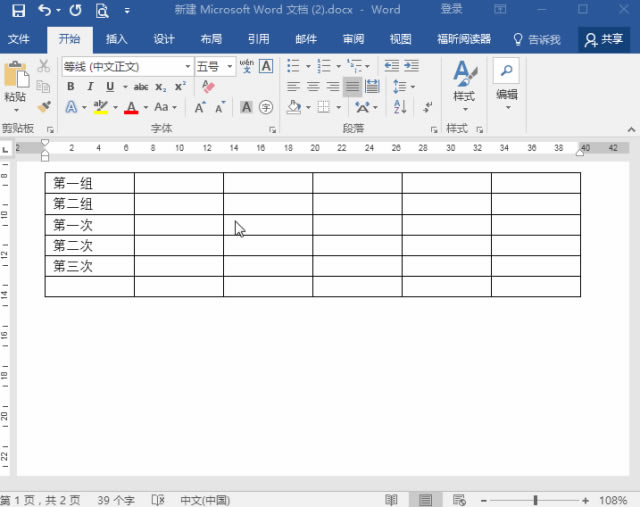Screen dimensions: 640x507
Task: Click the zoom level 108% button
Action: tap(613, 500)
